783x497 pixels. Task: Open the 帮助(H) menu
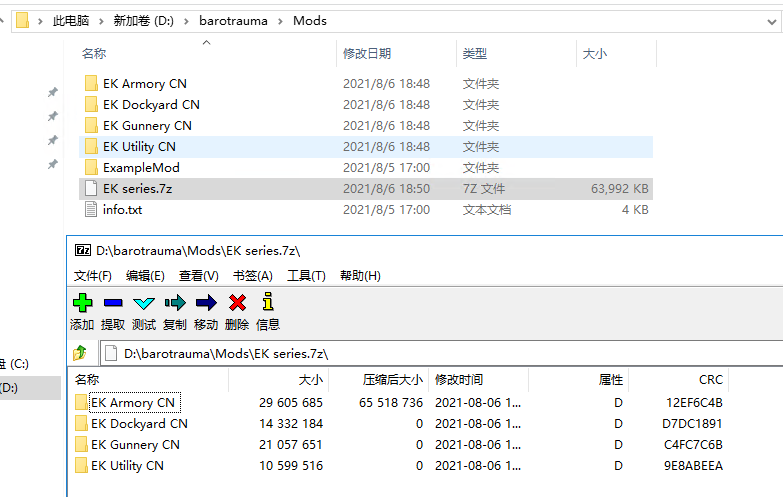(360, 276)
